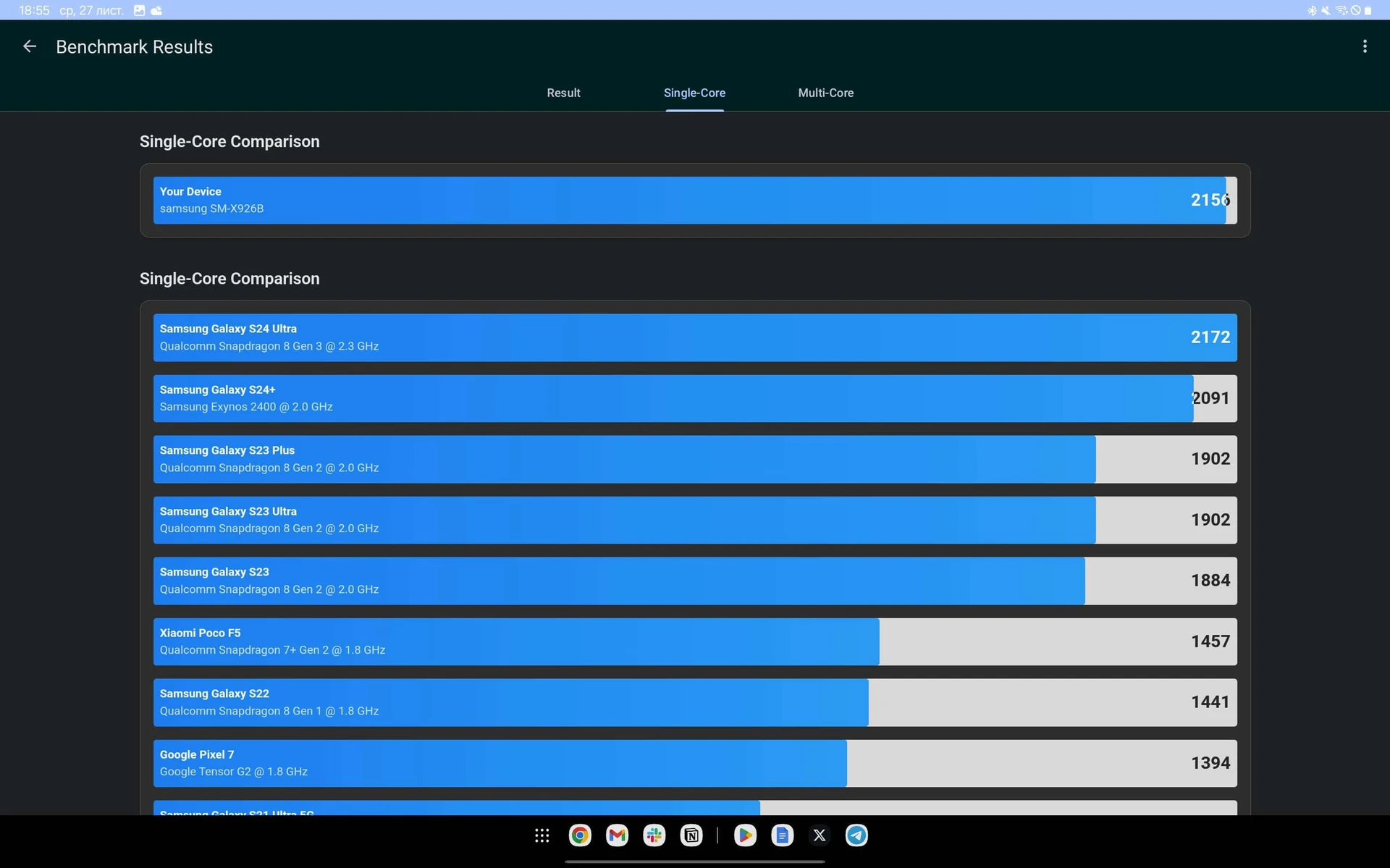
Task: Go back with the arrow icon
Action: (30, 46)
